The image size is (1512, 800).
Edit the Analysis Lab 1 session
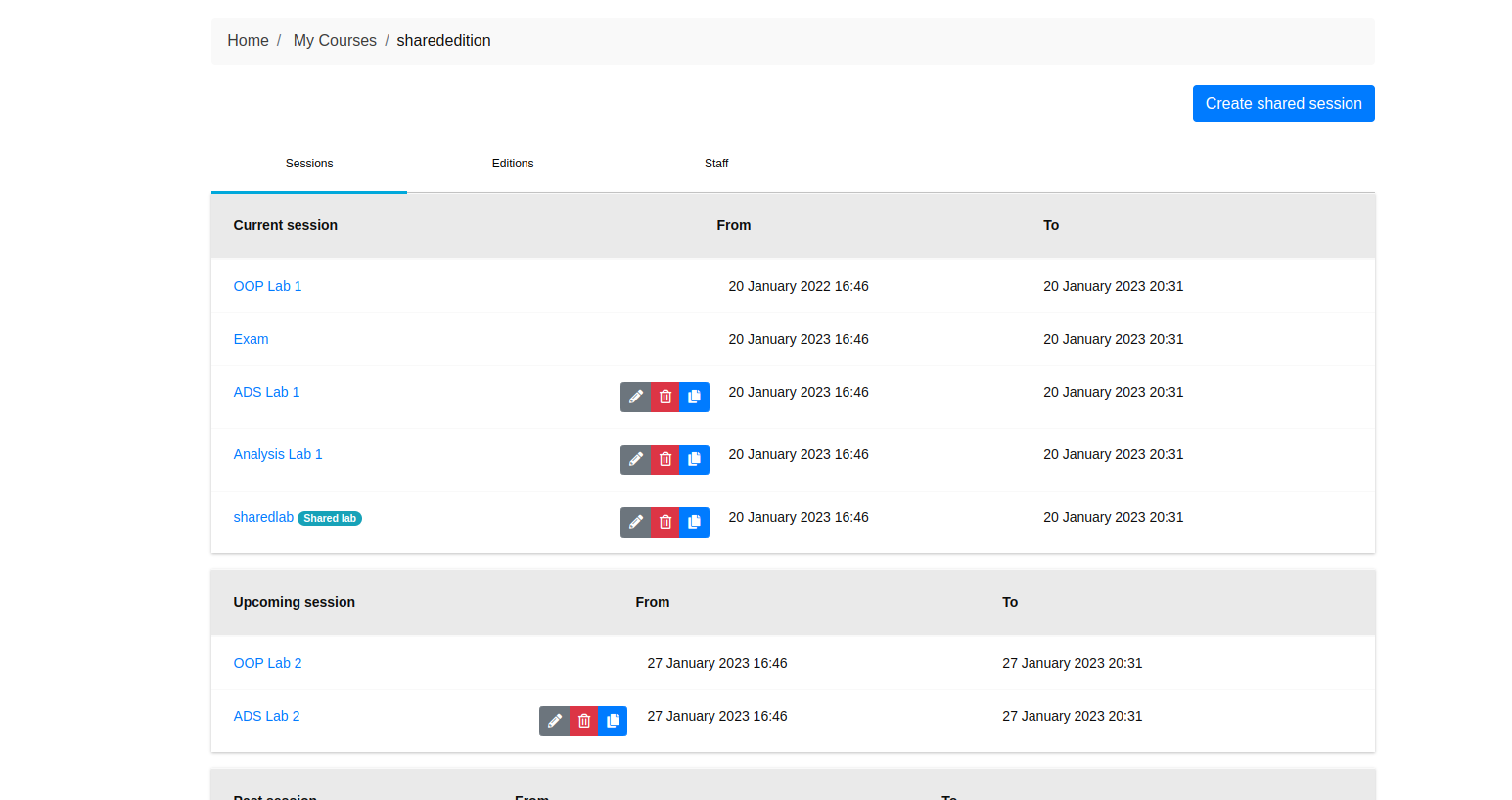pos(636,459)
